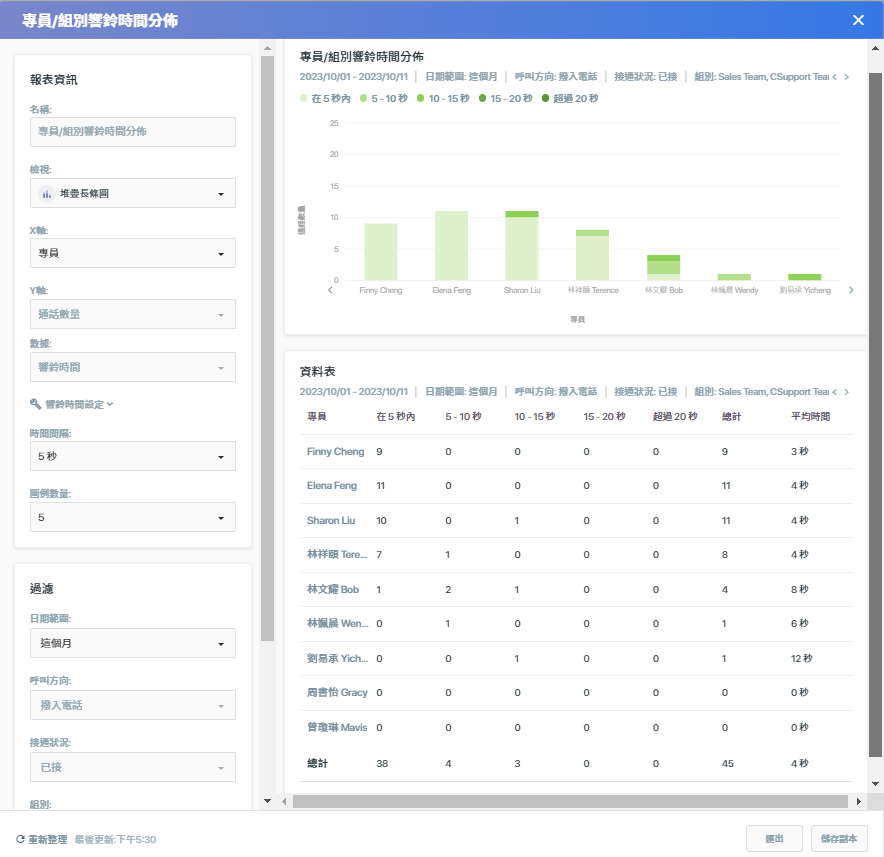Image resolution: width=884 pixels, height=857 pixels.
Task: Toggle the 10-15秒 legend item
Action: click(443, 98)
